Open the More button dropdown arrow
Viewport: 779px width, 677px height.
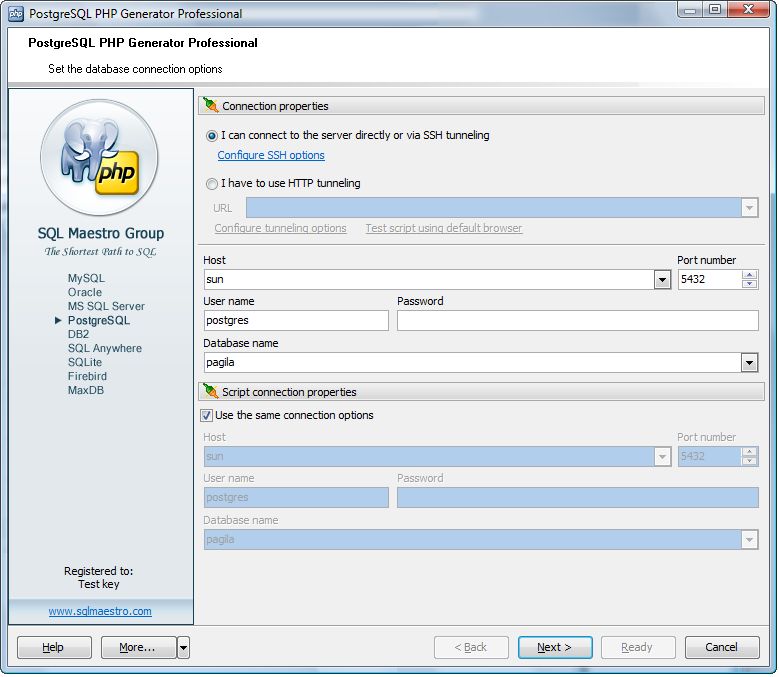point(183,648)
